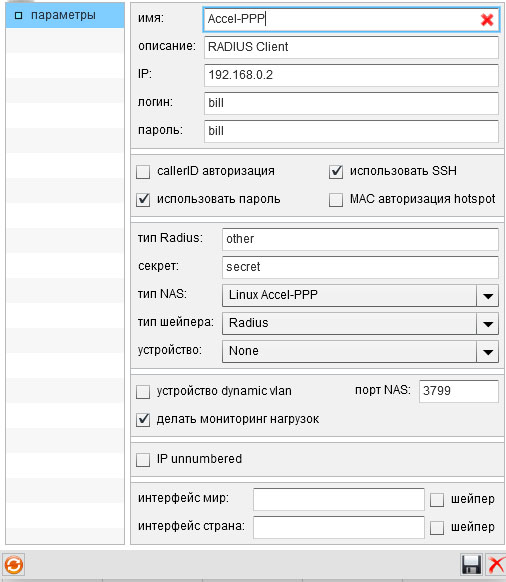Image resolution: width=506 pixels, height=582 pixels.
Task: Open the тип шейпера dropdown arrow
Action: click(x=487, y=323)
